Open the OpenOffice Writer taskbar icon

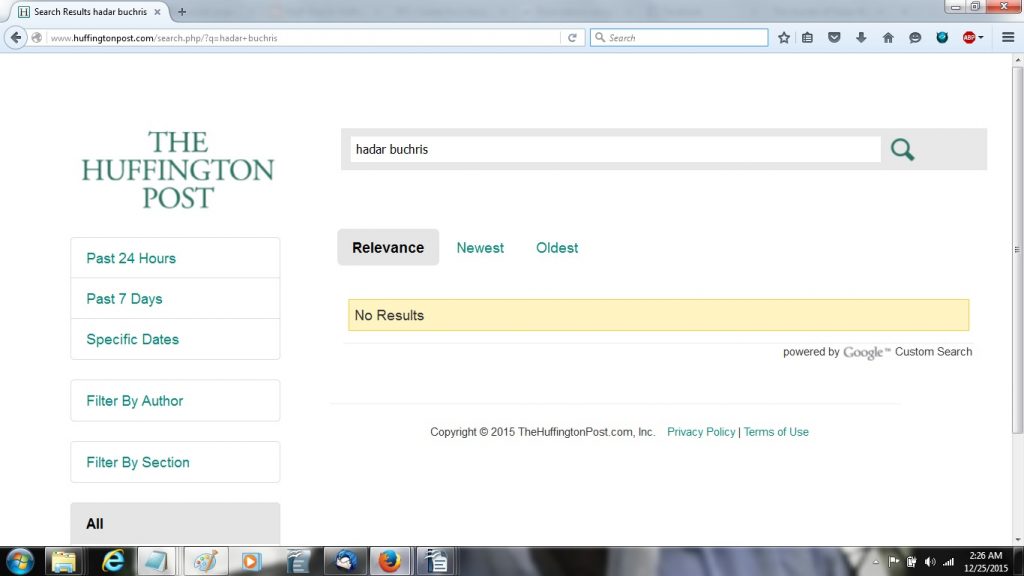pos(298,561)
